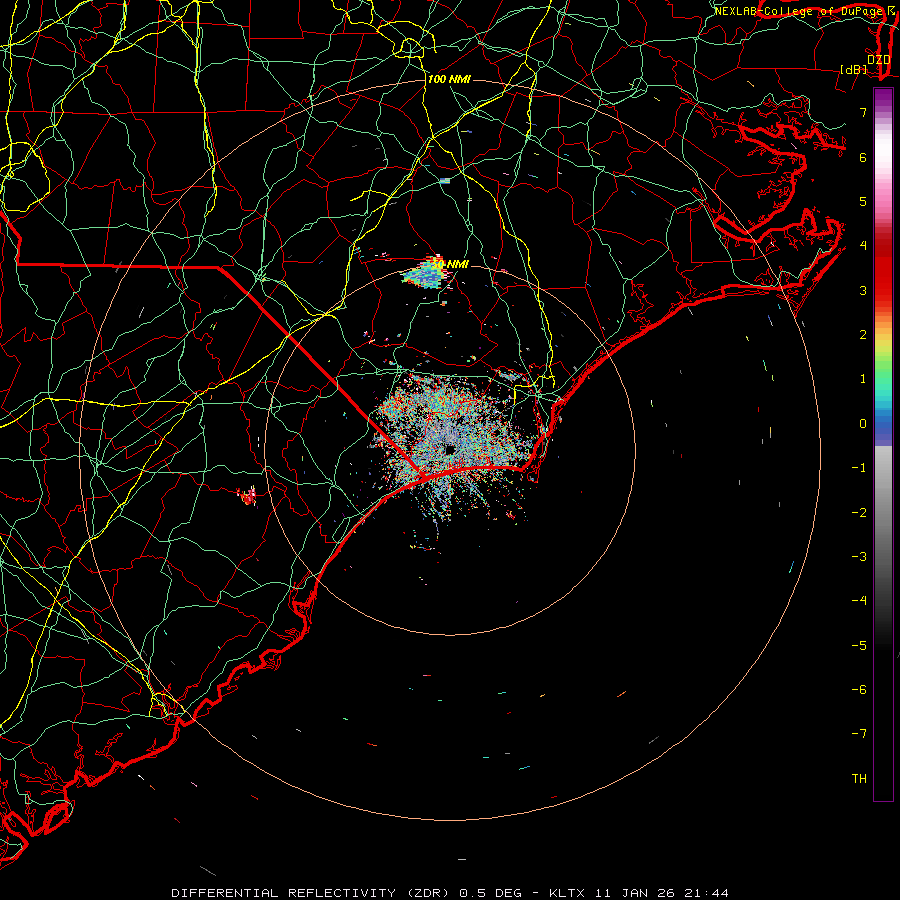Viewport: 900px width, 900px height.
Task: Click the black radar site dot inside the clutter
Action: [x=449, y=449]
